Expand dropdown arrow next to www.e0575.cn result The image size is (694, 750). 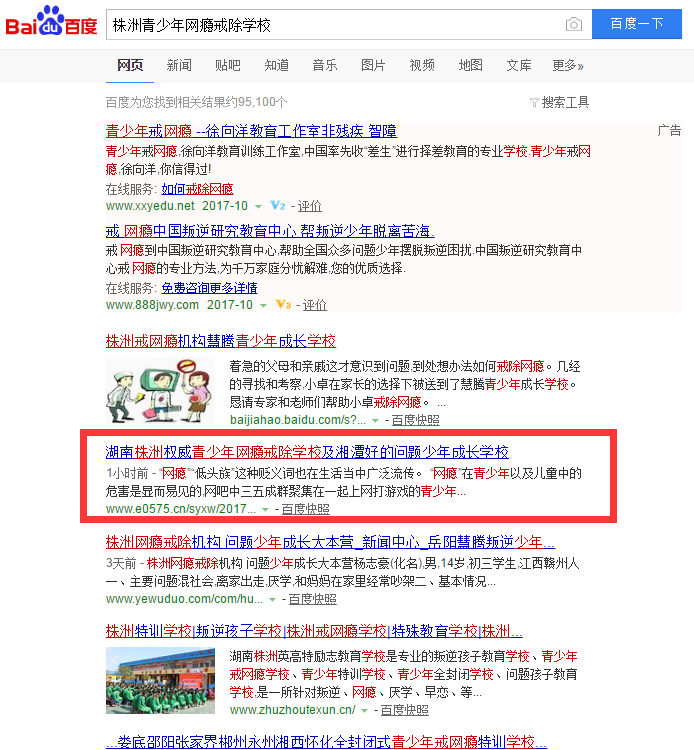coord(265,510)
